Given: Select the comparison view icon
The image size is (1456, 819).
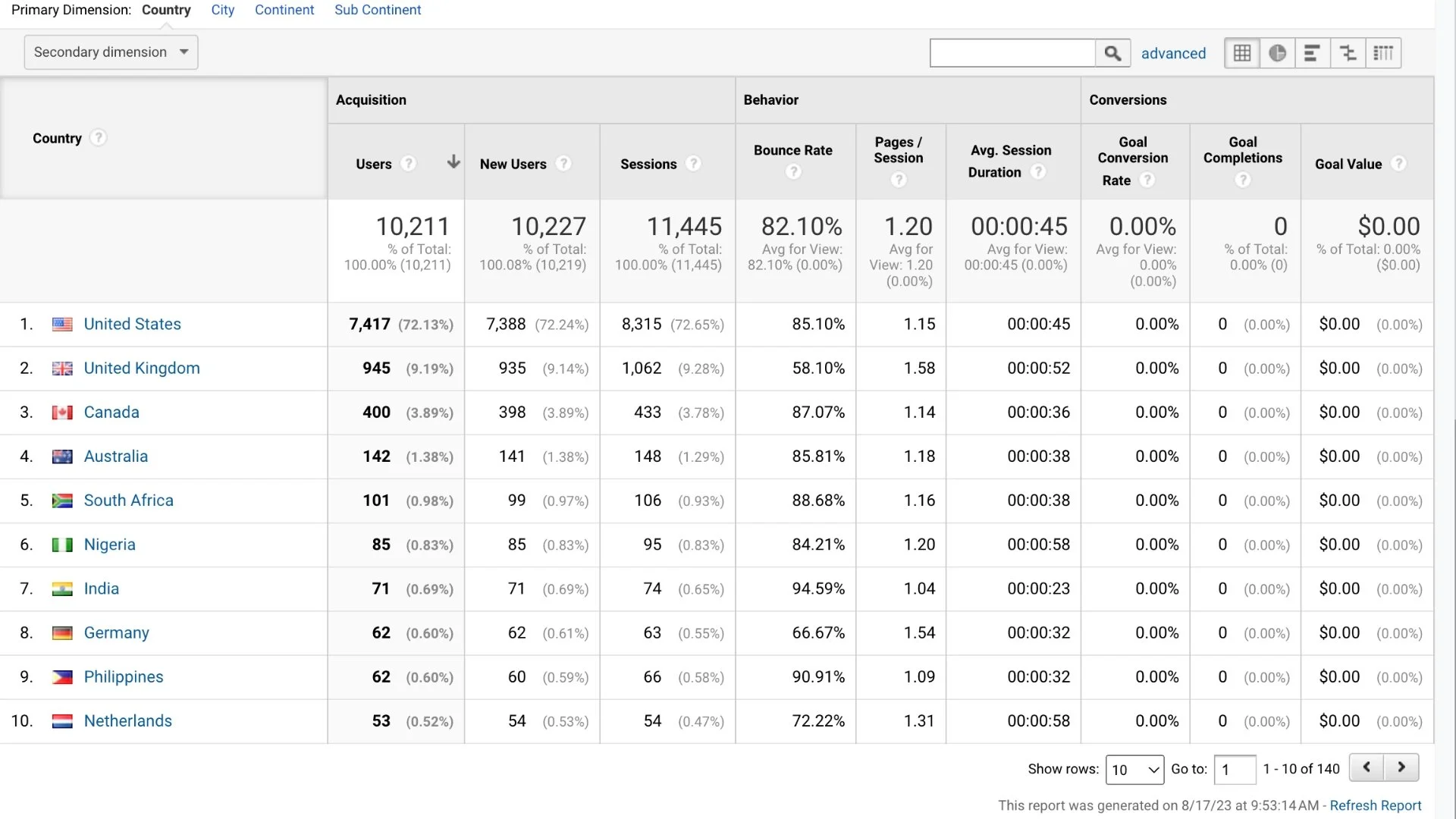Looking at the screenshot, I should [1348, 53].
